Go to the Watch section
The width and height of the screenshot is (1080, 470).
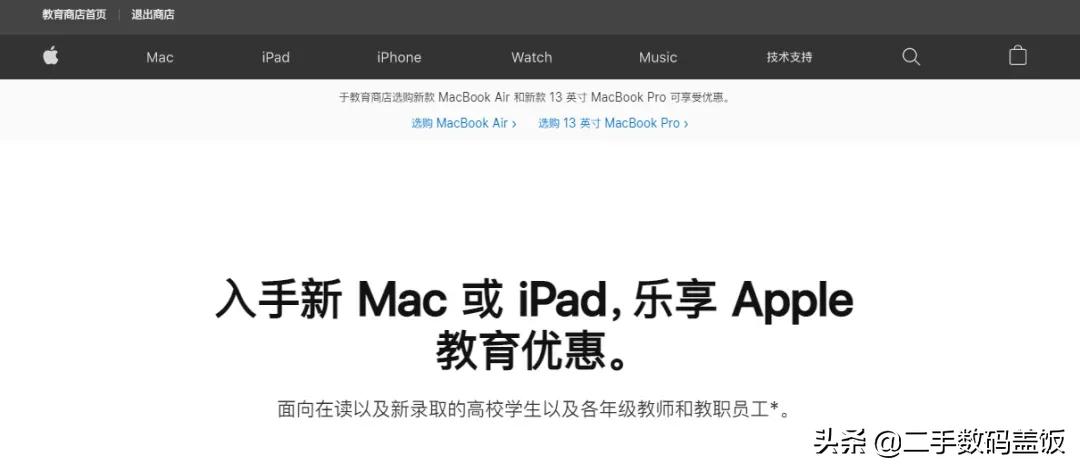coord(531,57)
